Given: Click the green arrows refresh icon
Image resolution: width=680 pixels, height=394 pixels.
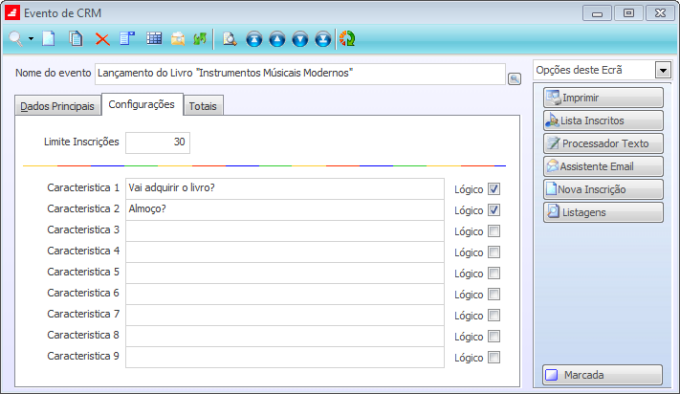Looking at the screenshot, I should (x=200, y=39).
